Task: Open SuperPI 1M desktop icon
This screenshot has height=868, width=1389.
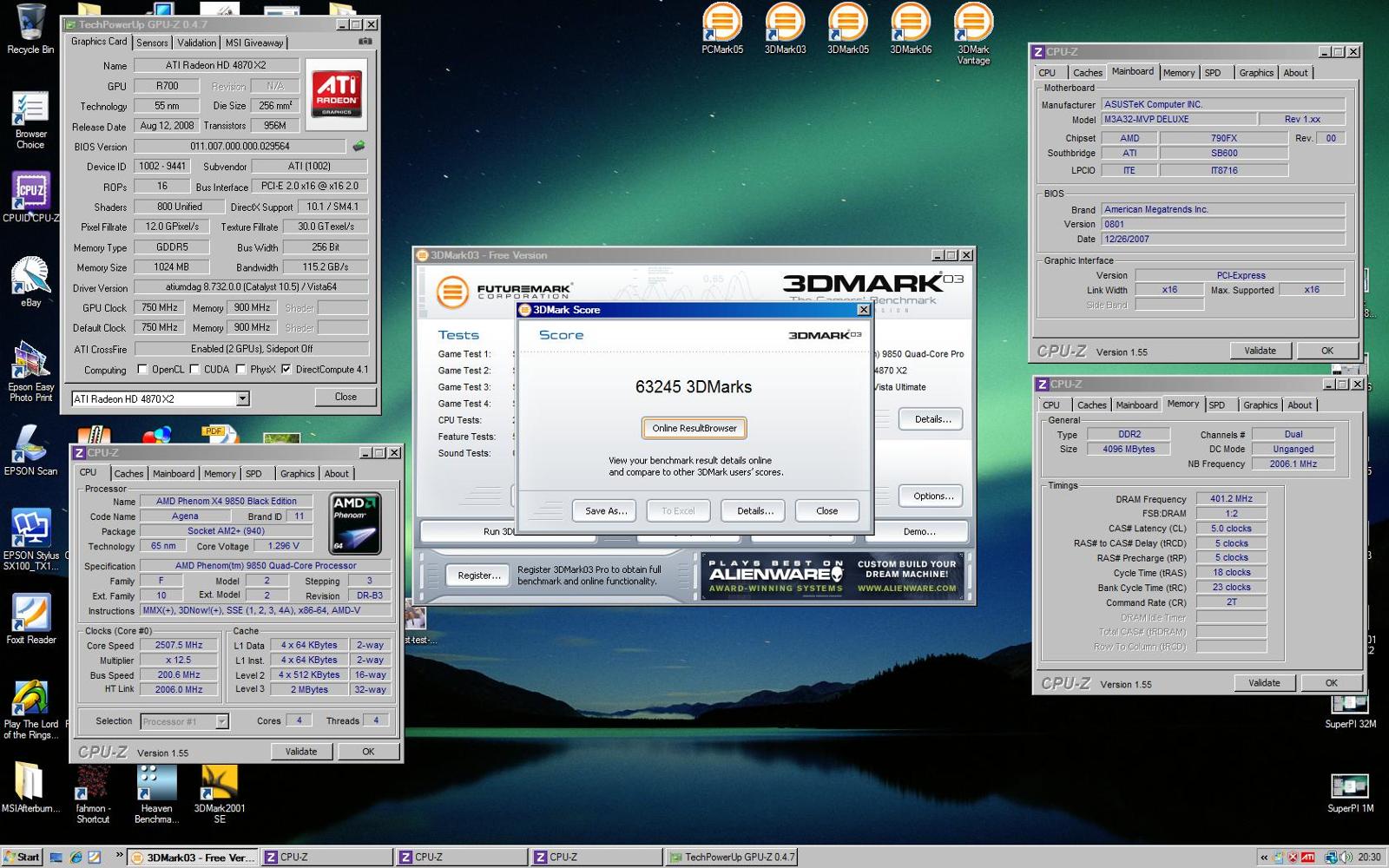Action: (x=1350, y=793)
